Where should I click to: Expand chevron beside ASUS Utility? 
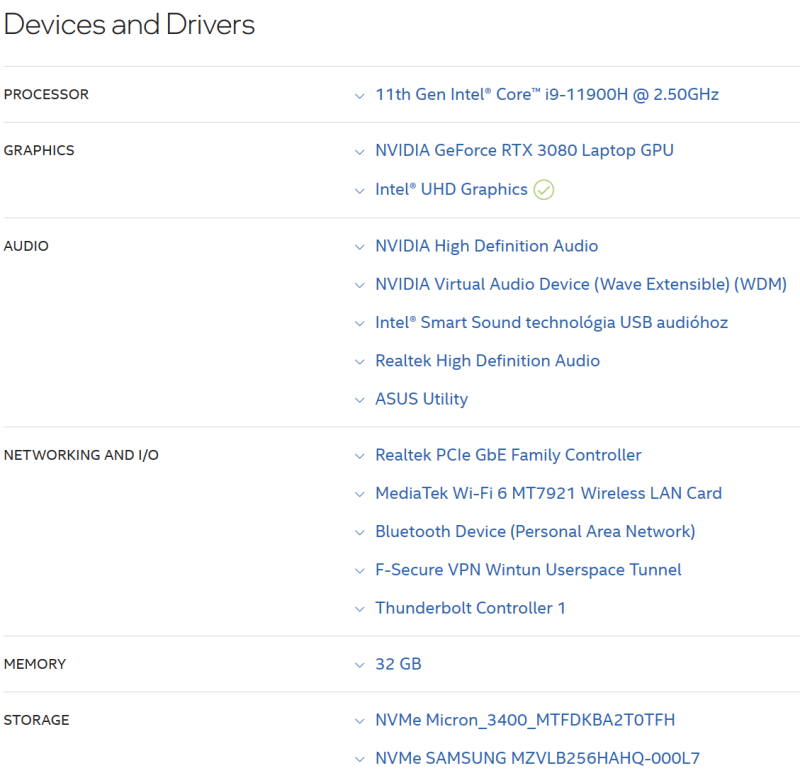point(360,400)
